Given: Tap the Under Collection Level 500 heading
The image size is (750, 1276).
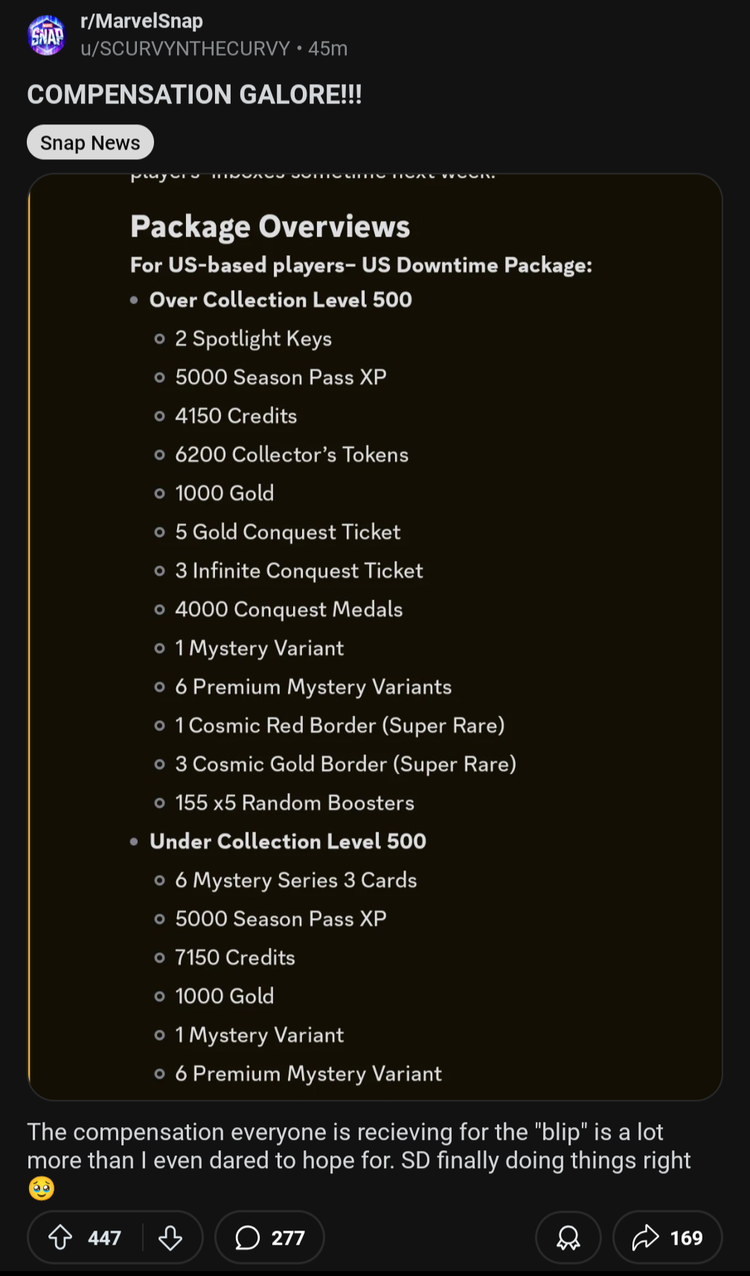Looking at the screenshot, I should click(288, 841).
